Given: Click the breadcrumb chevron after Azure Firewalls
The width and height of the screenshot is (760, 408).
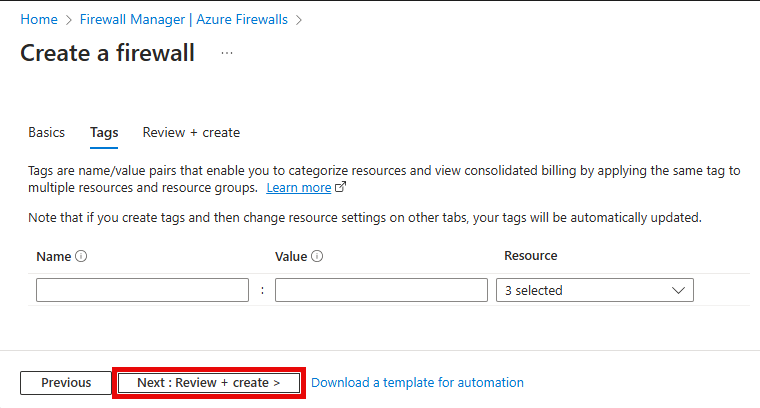Looking at the screenshot, I should (x=299, y=19).
